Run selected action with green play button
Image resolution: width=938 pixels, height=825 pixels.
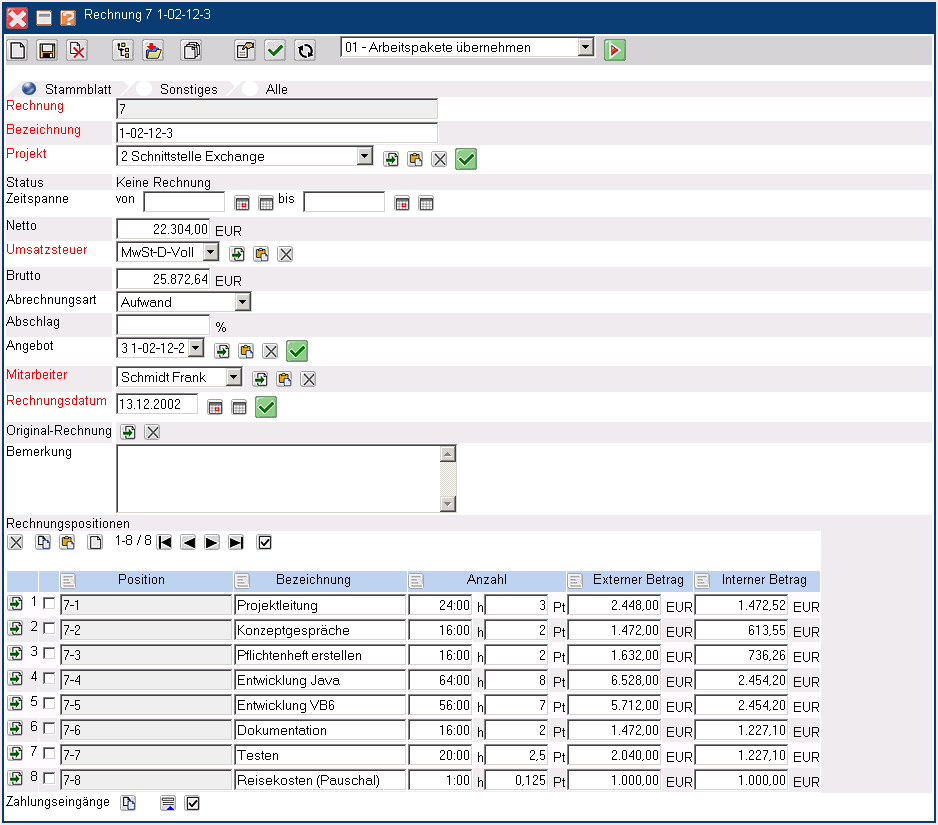point(614,50)
